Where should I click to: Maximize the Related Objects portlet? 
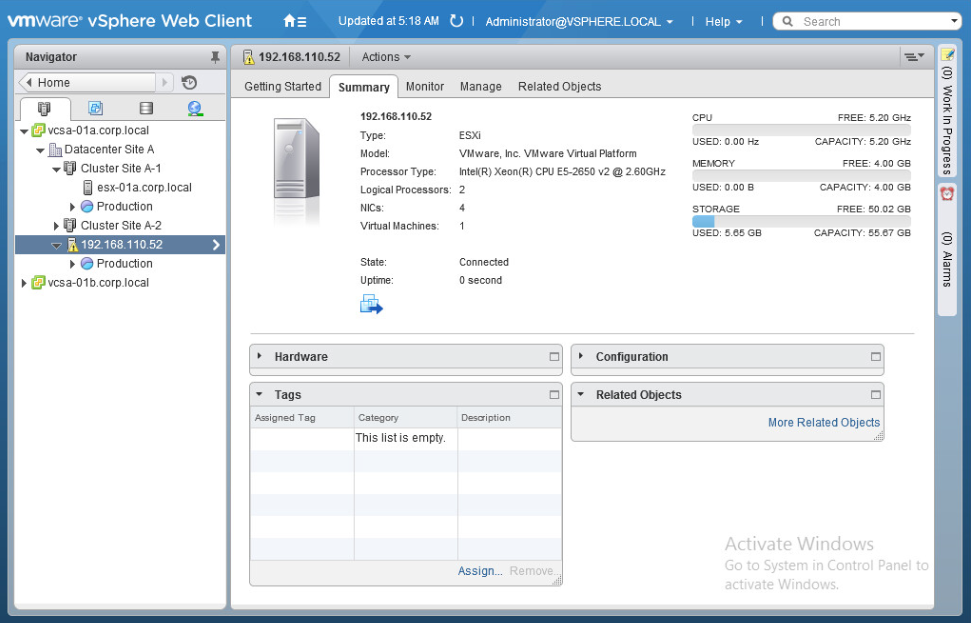coord(876,394)
